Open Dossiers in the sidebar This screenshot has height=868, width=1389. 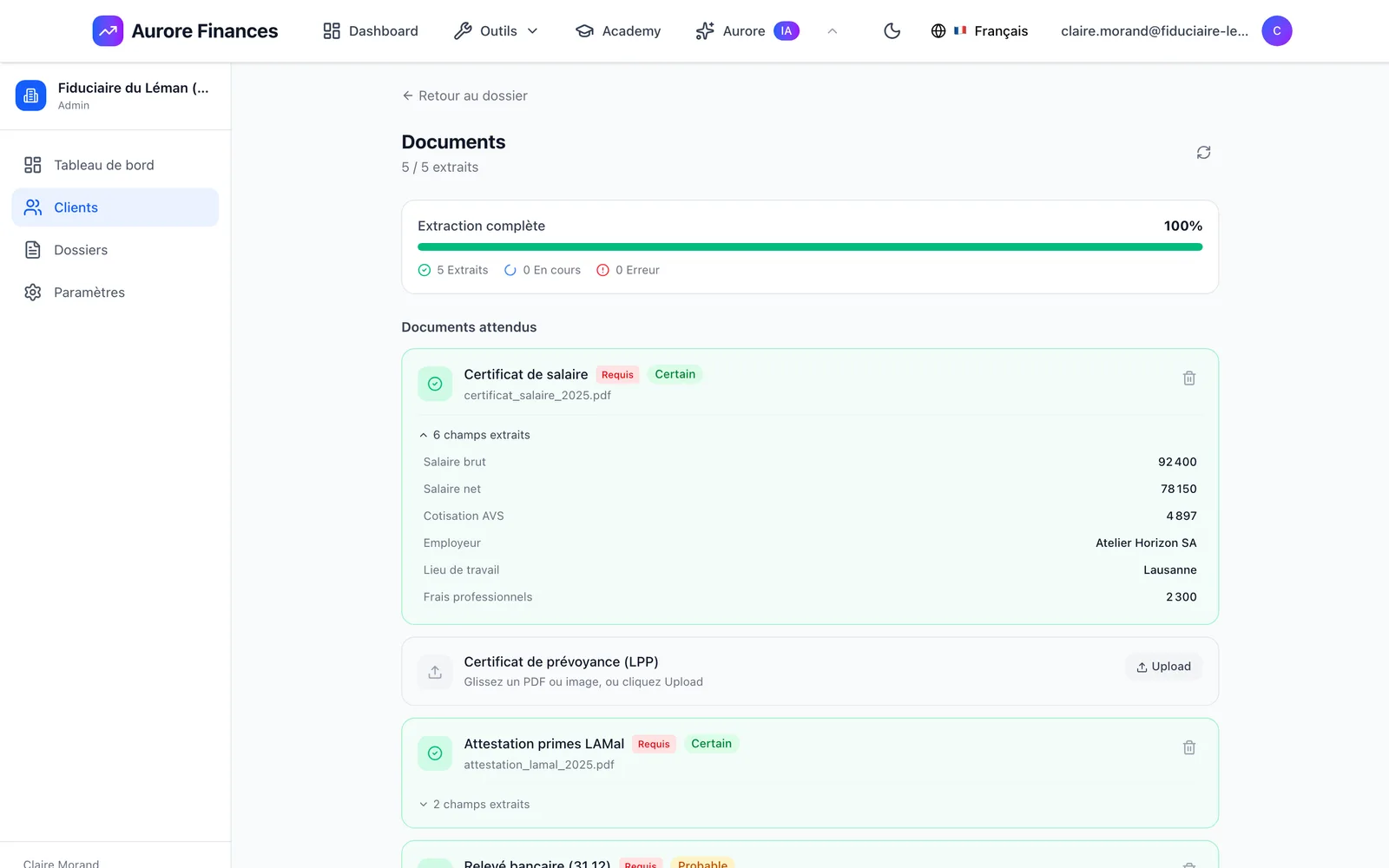pyautogui.click(x=115, y=250)
